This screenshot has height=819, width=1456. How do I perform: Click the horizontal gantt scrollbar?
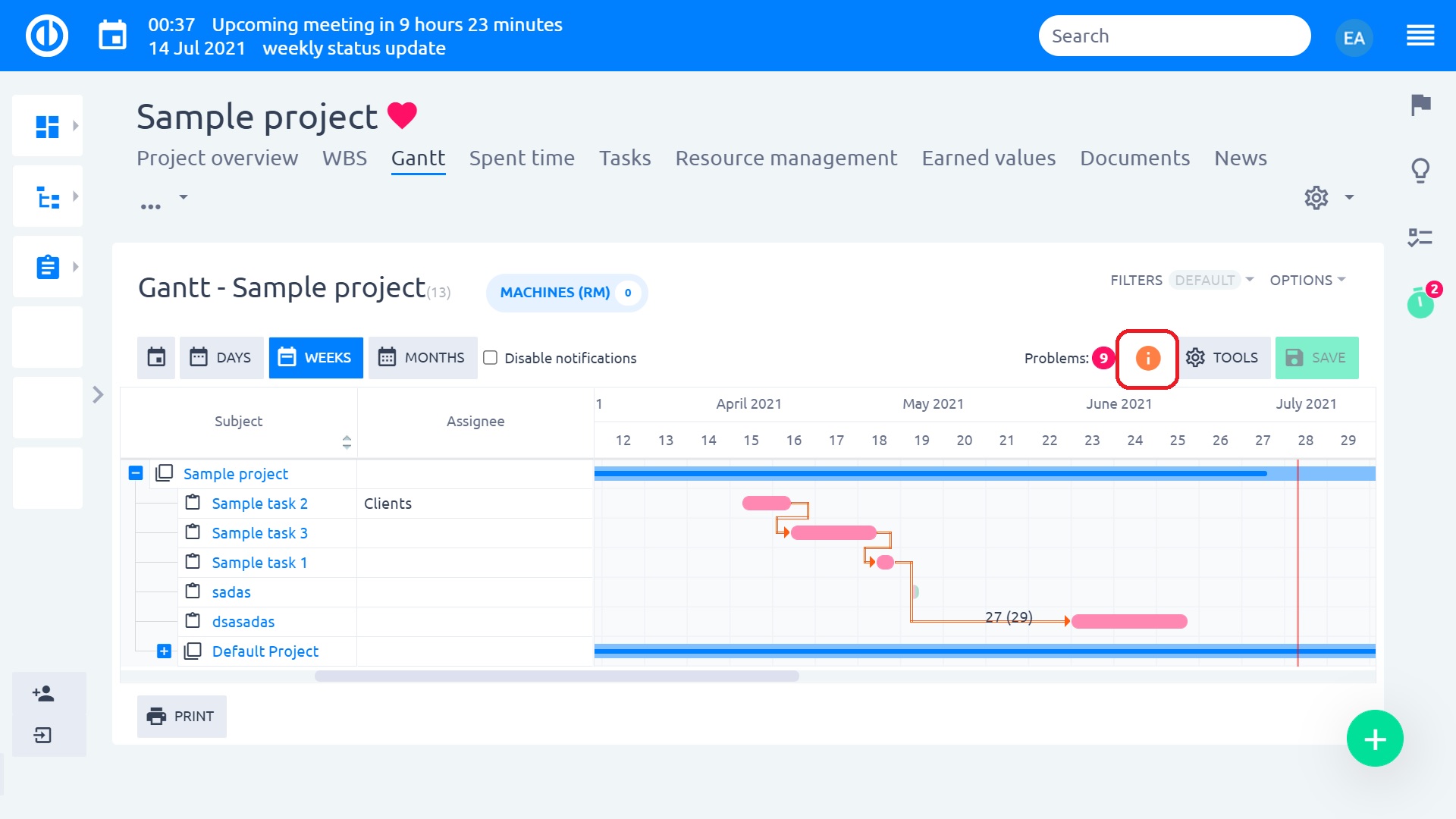click(x=557, y=675)
